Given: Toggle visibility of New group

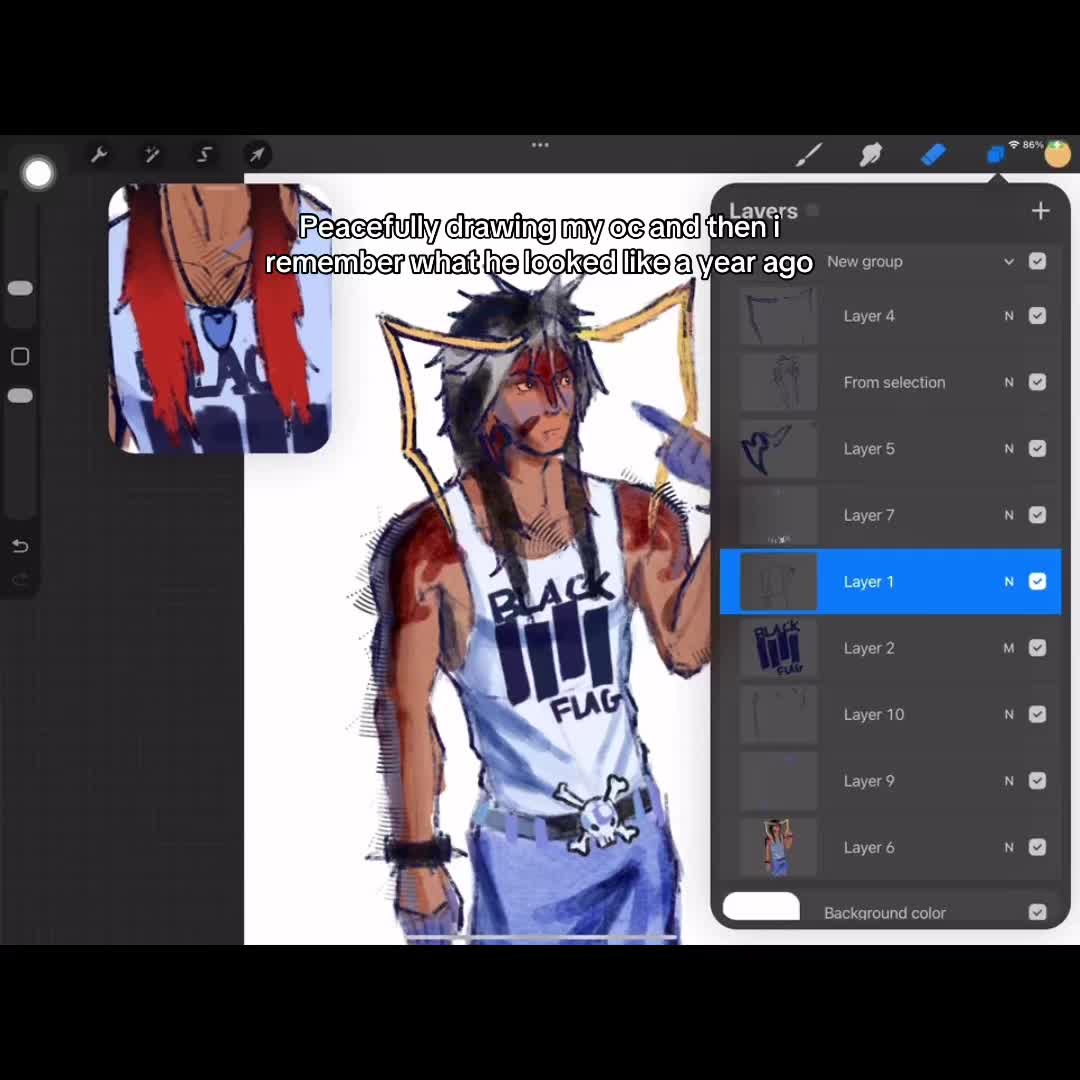Looking at the screenshot, I should (1037, 261).
